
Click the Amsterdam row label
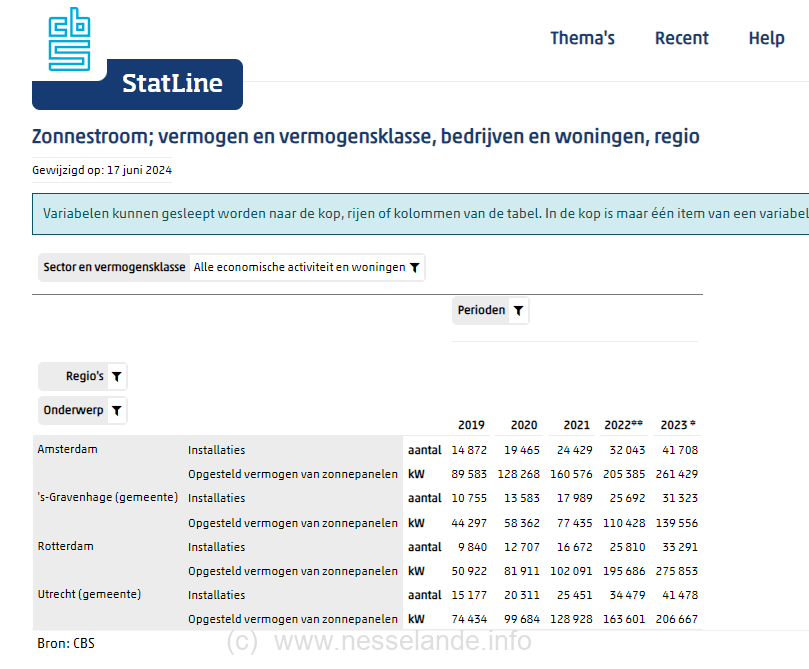tap(68, 449)
